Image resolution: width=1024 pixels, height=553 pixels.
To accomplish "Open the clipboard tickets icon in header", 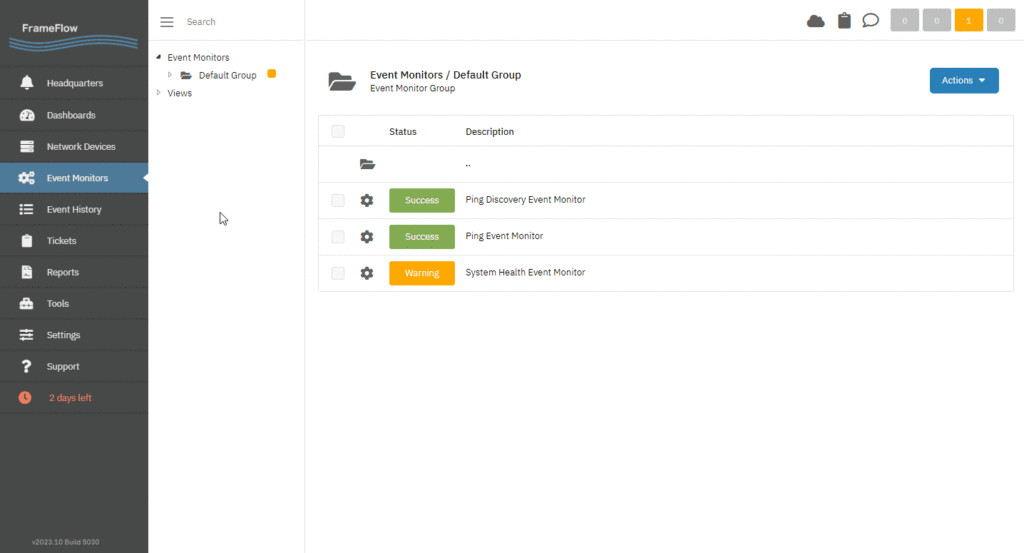I will (x=844, y=21).
